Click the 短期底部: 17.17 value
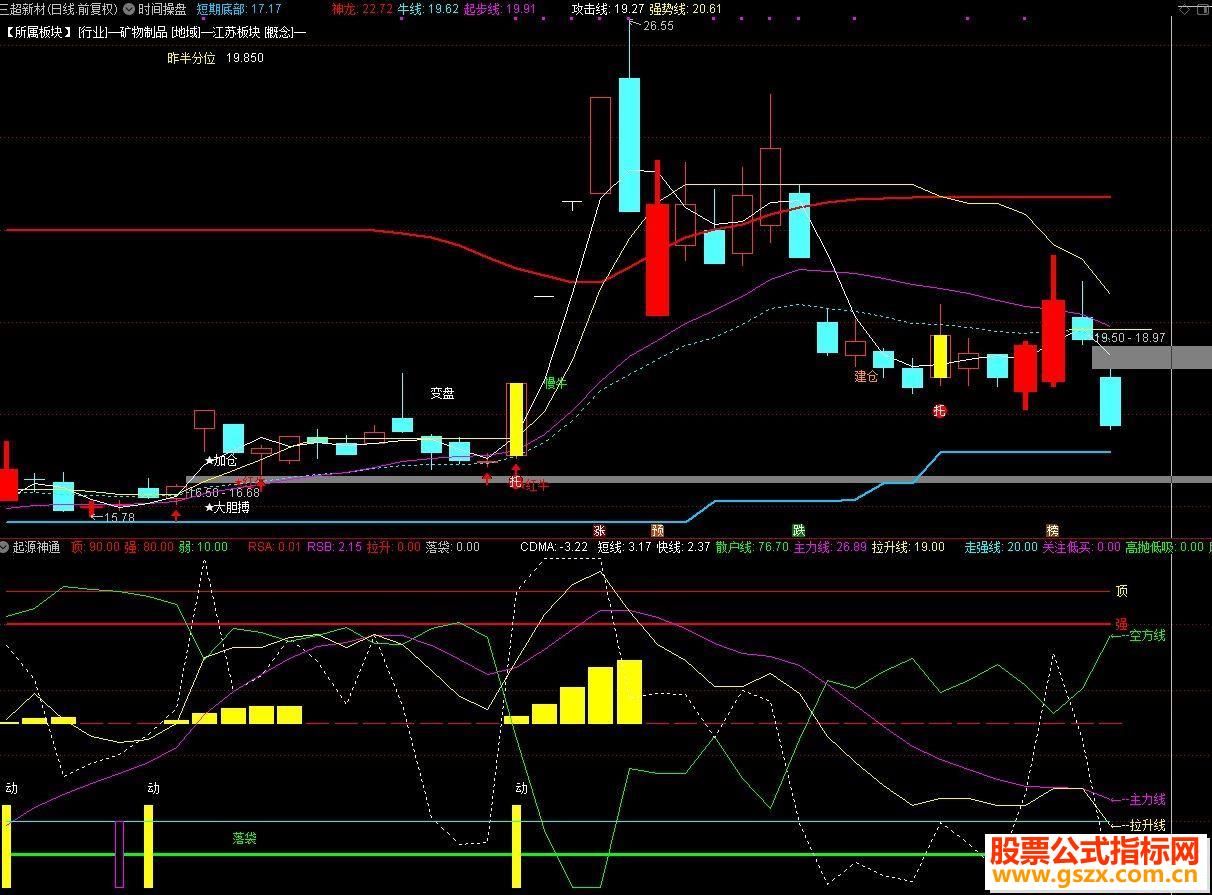1212x895 pixels. pos(238,9)
